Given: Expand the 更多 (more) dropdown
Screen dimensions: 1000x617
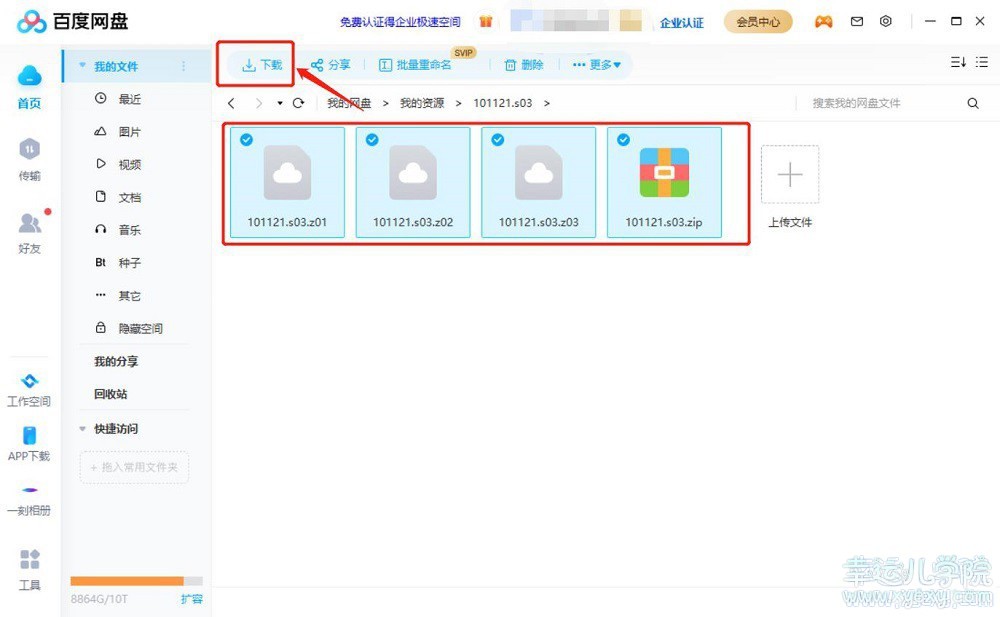Looking at the screenshot, I should pos(597,65).
